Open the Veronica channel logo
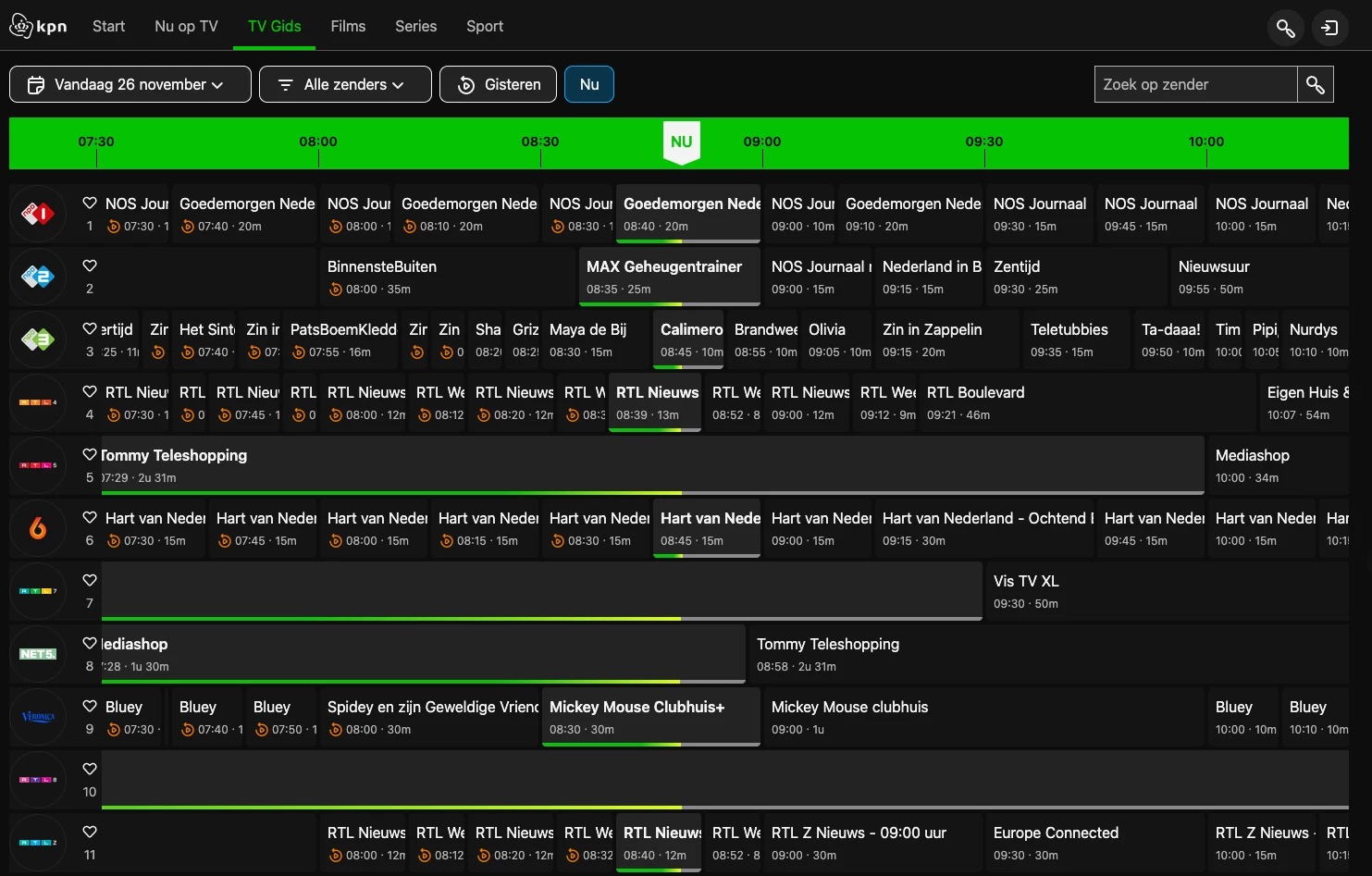This screenshot has width=1372, height=876. pos(38,717)
